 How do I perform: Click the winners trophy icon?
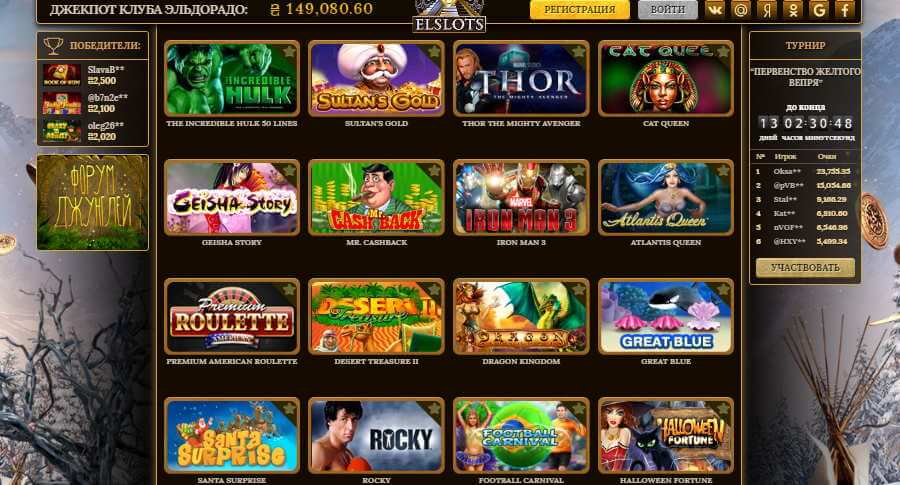click(x=53, y=45)
